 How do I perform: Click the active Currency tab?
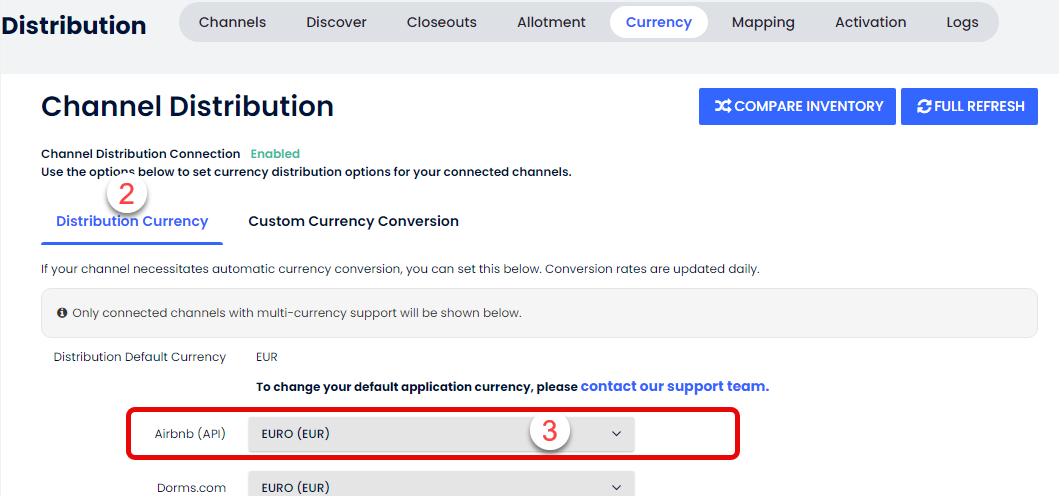pyautogui.click(x=658, y=22)
